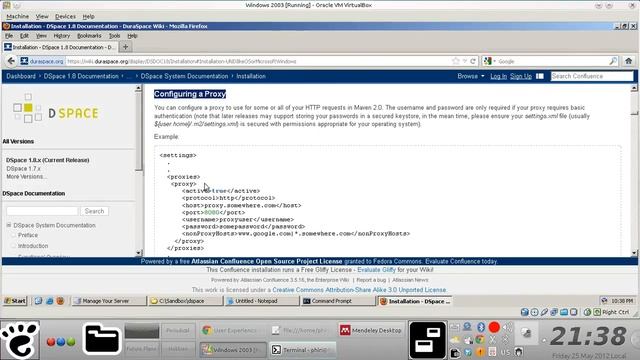
Task: Open the VirtualBox Devices menu
Action: (x=65, y=16)
